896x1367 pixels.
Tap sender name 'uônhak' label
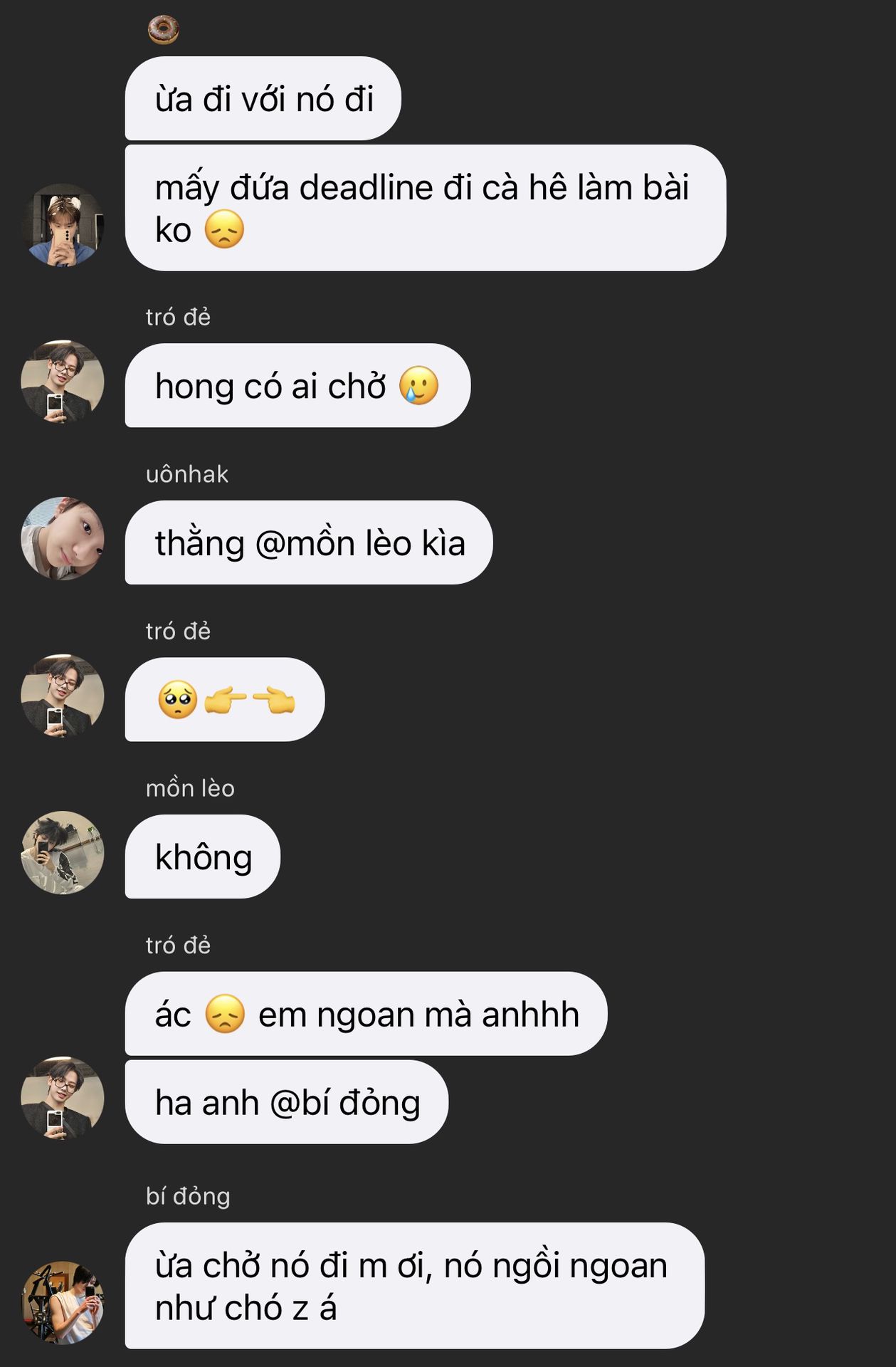point(187,474)
